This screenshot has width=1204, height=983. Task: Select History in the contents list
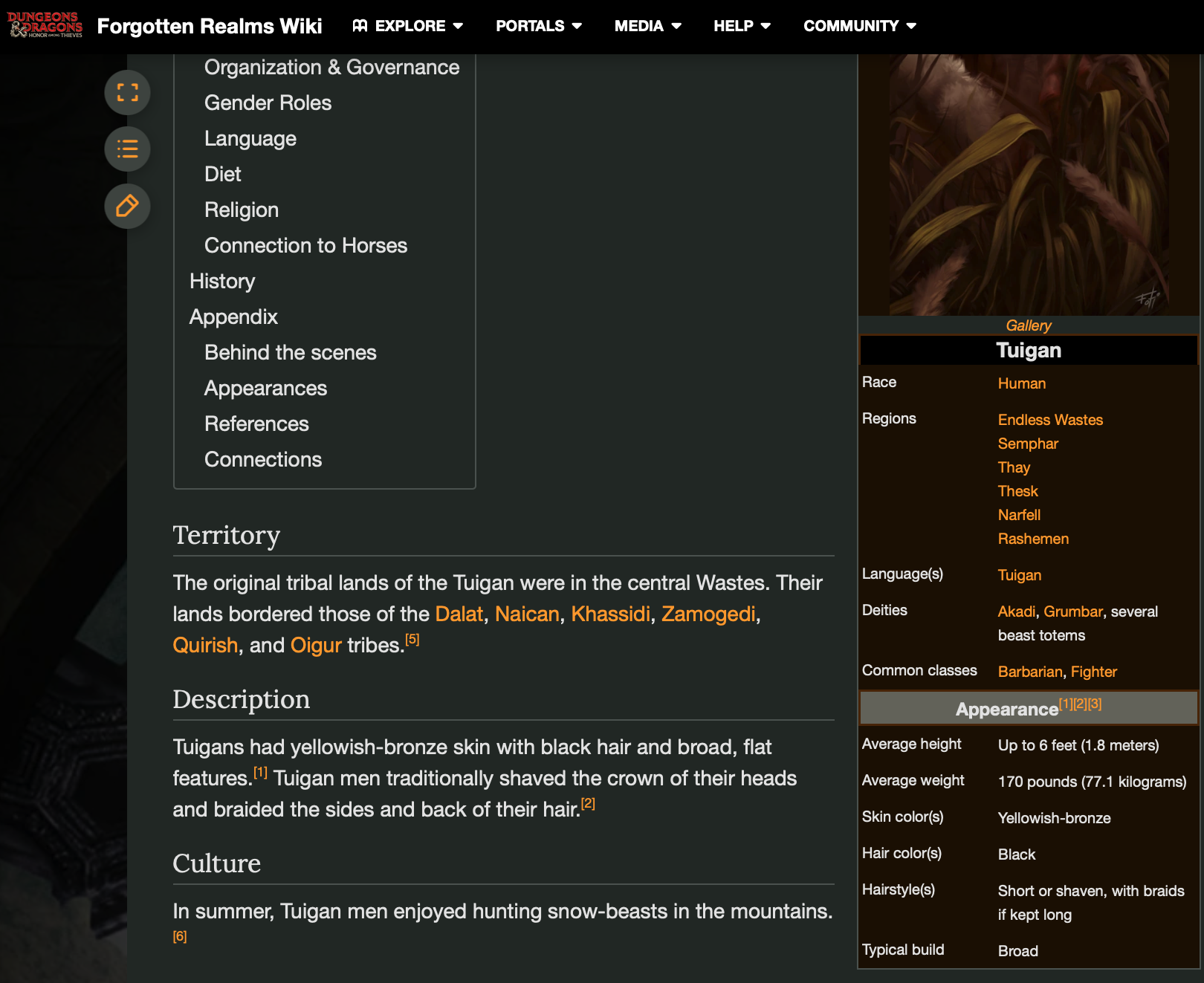point(222,281)
